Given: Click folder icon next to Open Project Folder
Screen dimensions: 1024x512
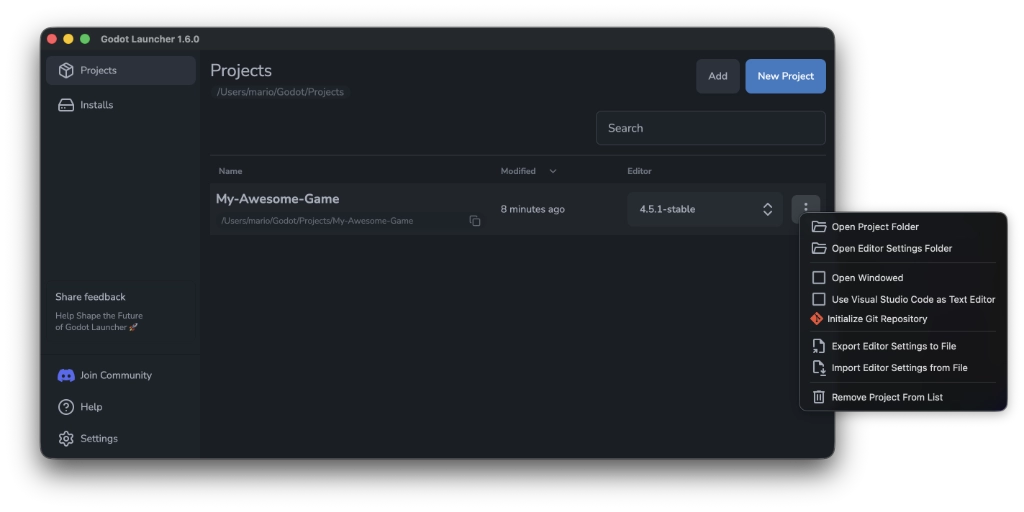Looking at the screenshot, I should 818,227.
